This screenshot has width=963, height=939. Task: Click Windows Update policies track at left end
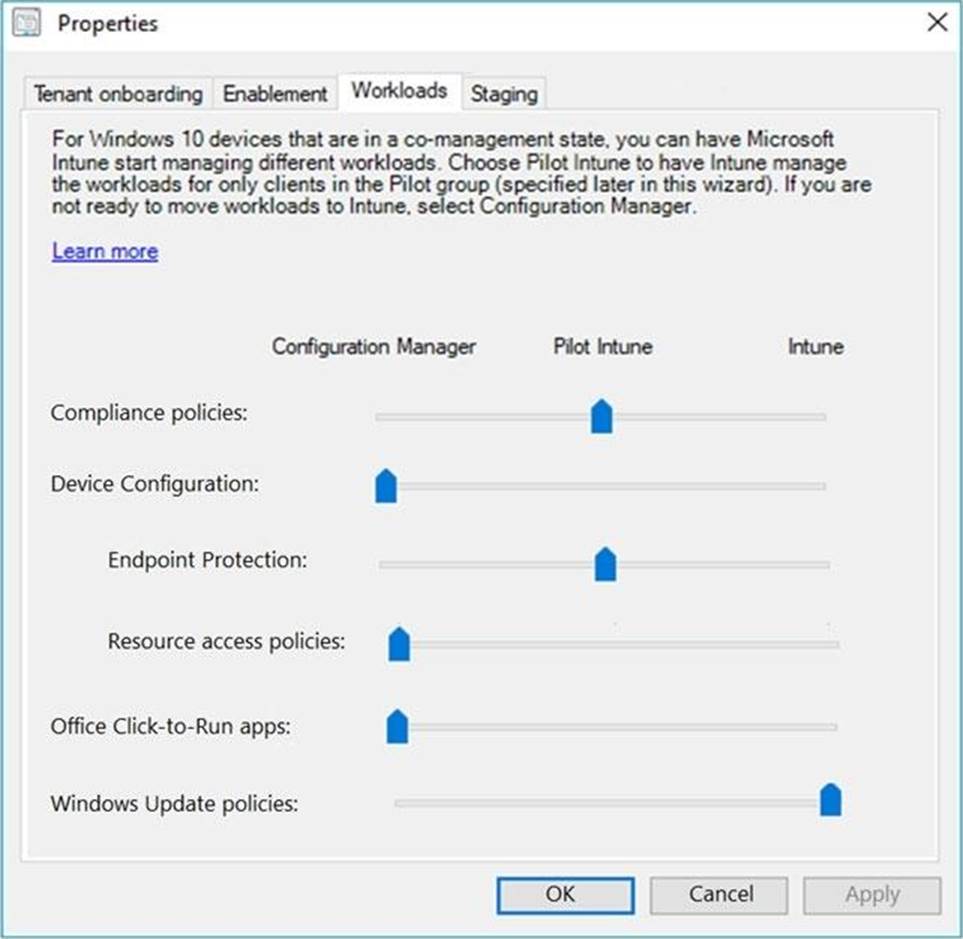(400, 802)
